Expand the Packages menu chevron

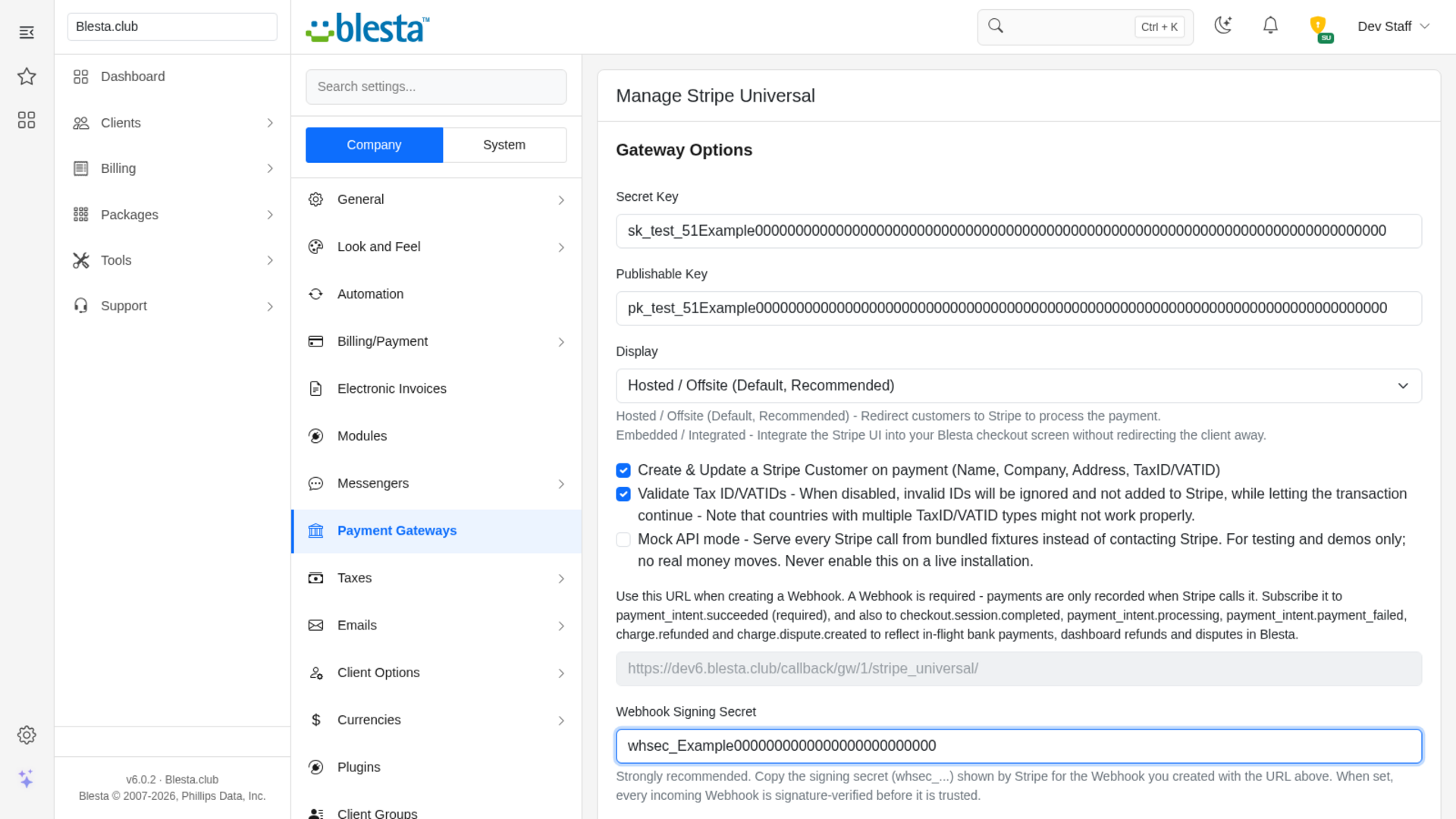click(x=270, y=215)
